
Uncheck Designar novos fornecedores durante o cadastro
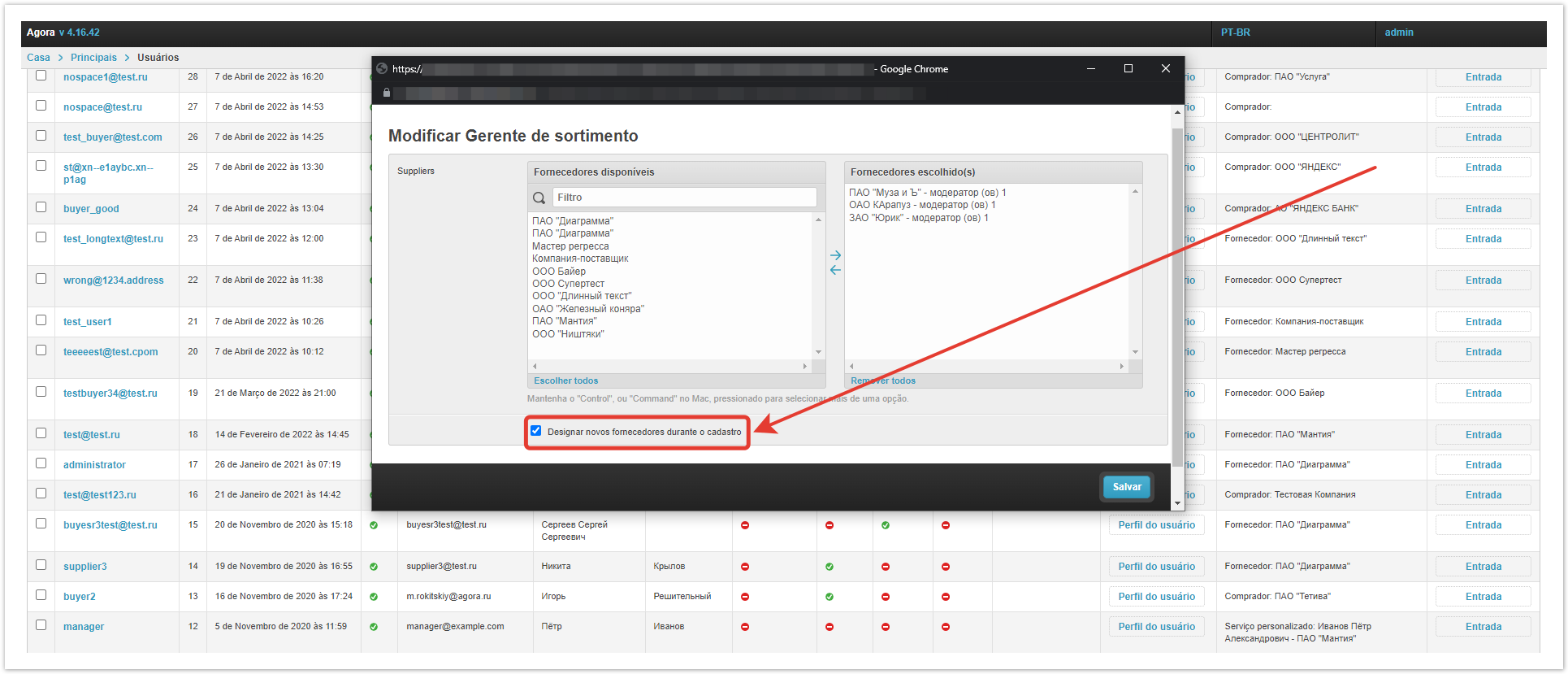(x=536, y=431)
